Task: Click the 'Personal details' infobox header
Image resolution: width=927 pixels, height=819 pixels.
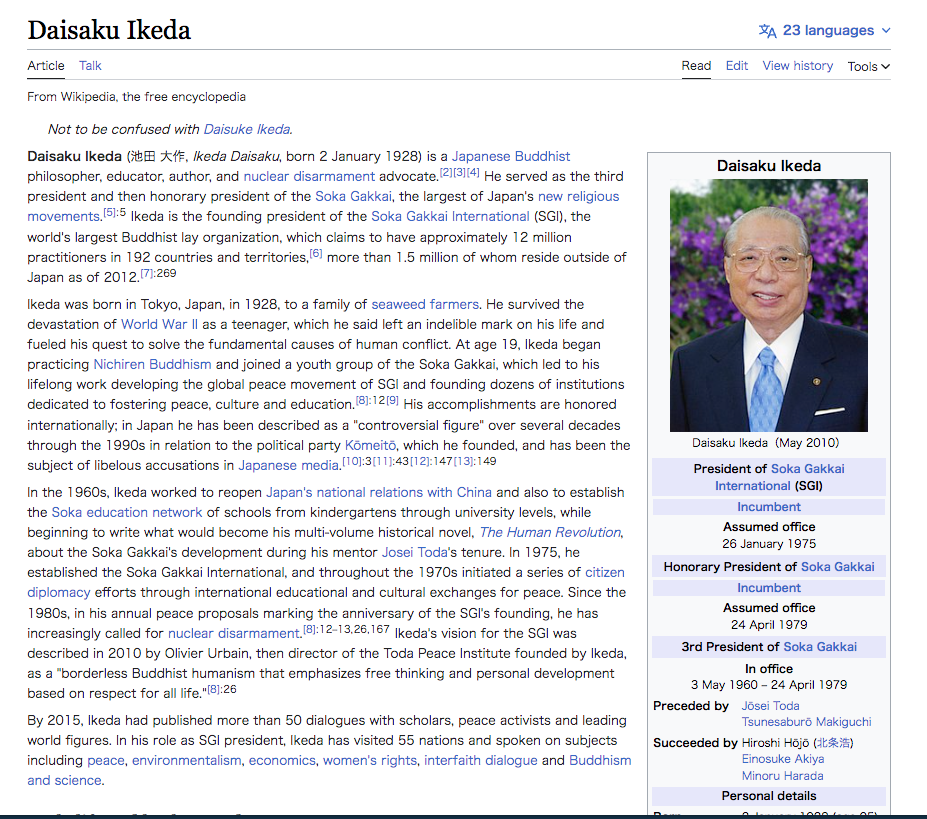Action: pyautogui.click(x=769, y=796)
